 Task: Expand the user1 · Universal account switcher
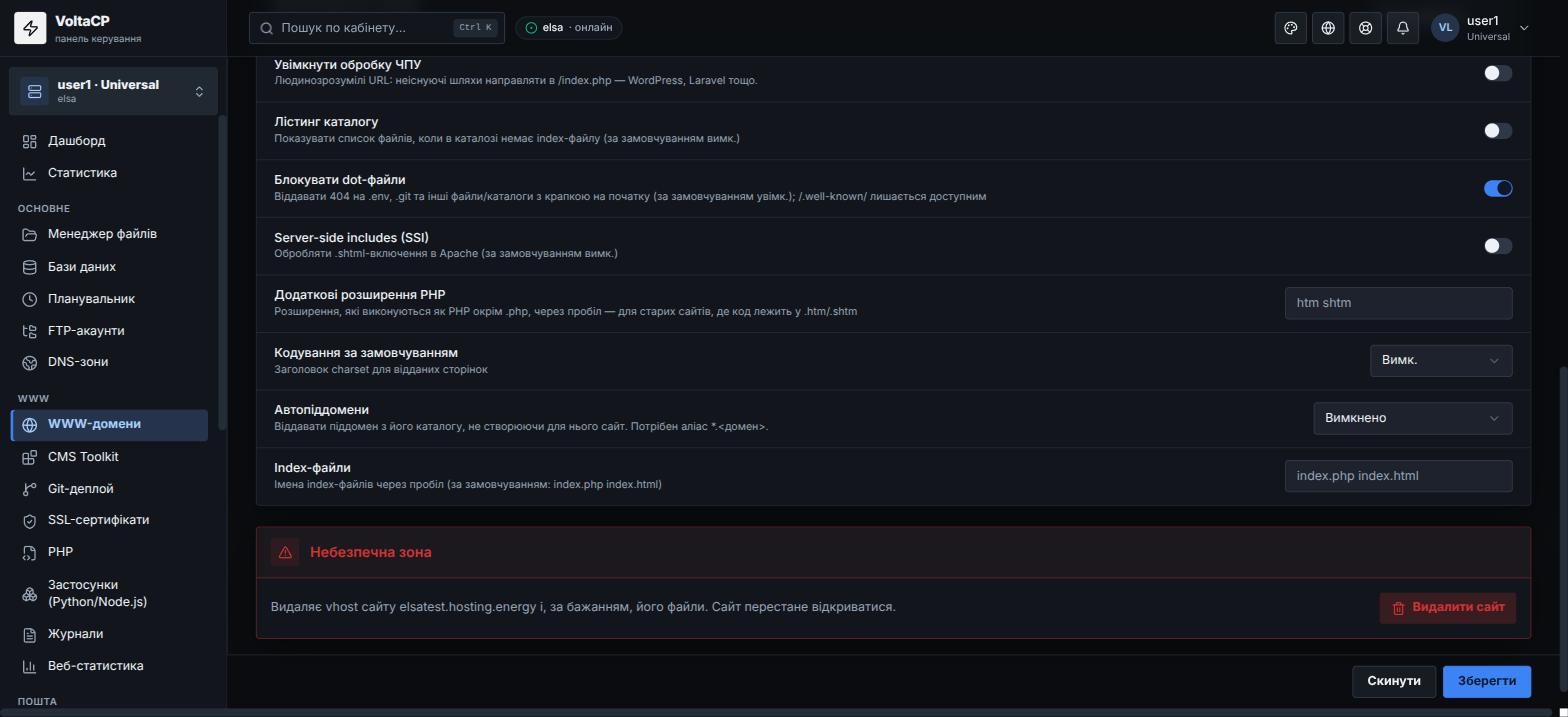click(113, 91)
